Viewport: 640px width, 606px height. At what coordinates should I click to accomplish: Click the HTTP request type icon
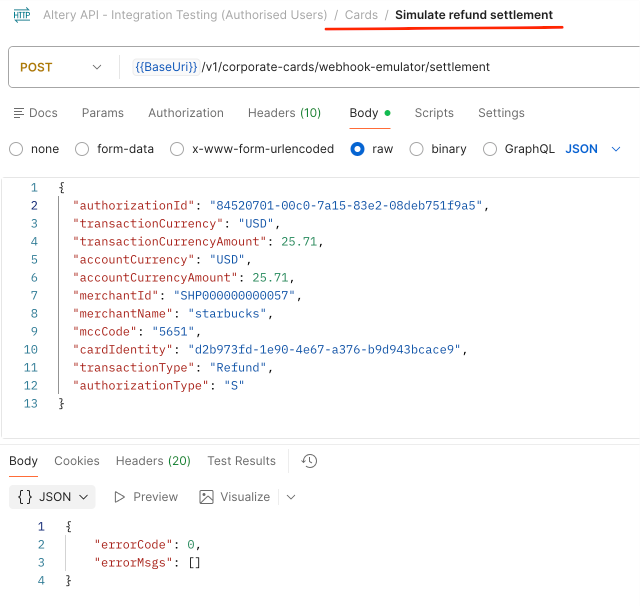tap(22, 15)
